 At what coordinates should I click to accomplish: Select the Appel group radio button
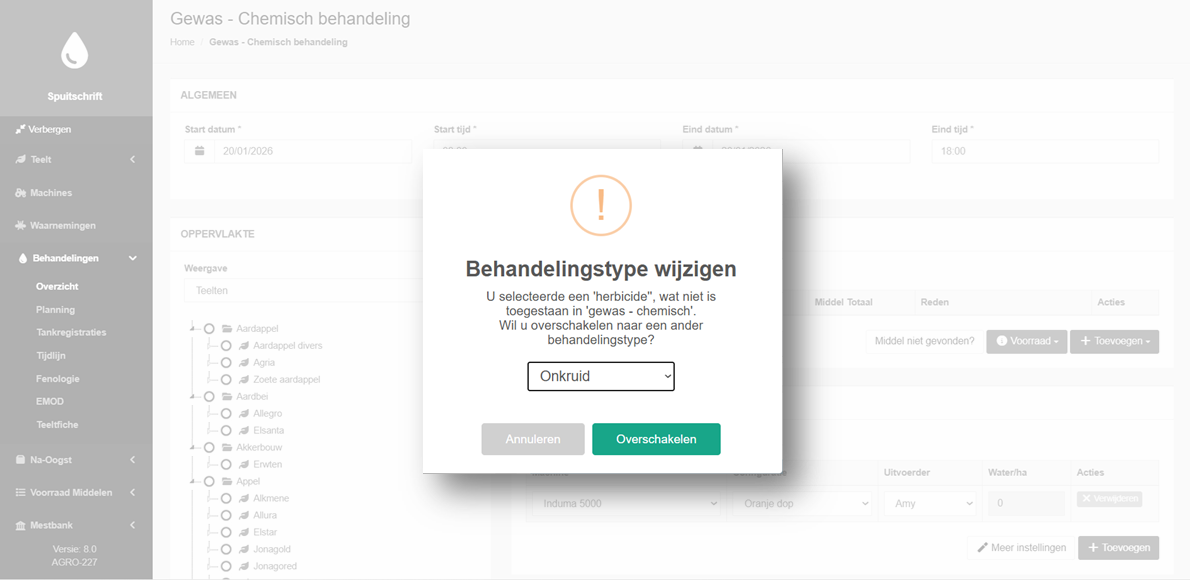[x=209, y=481]
